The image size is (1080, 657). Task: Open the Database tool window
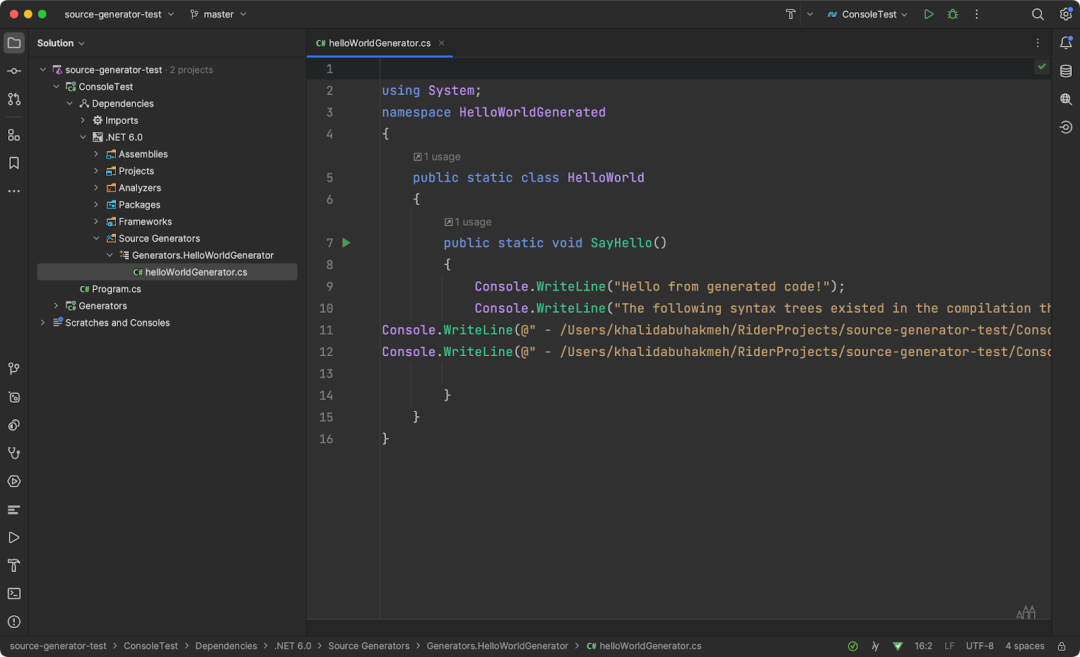click(x=1066, y=71)
